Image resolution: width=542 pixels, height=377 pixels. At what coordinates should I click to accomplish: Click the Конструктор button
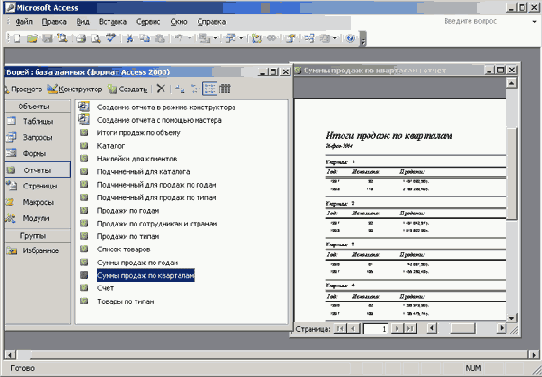[75, 89]
